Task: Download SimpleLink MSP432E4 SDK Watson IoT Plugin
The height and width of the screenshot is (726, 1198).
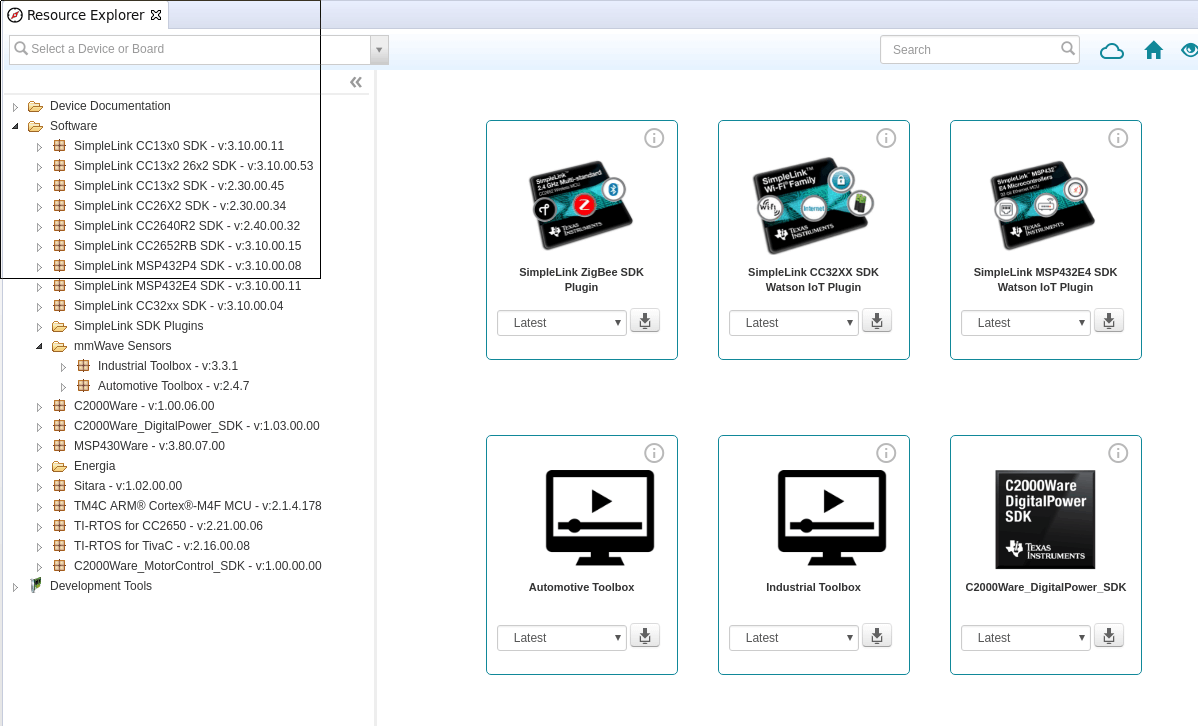Action: click(1109, 321)
